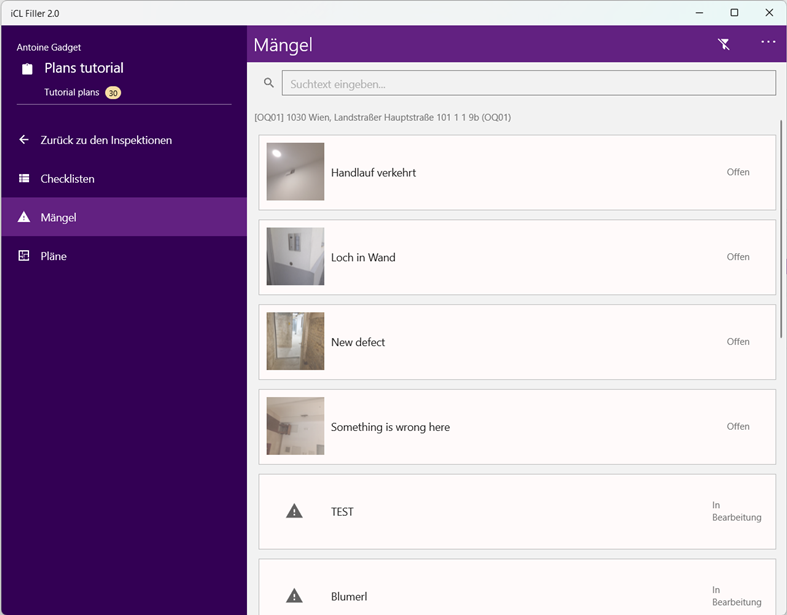Click the Mängel page heading
Image resolution: width=787 pixels, height=615 pixels.
pos(283,45)
